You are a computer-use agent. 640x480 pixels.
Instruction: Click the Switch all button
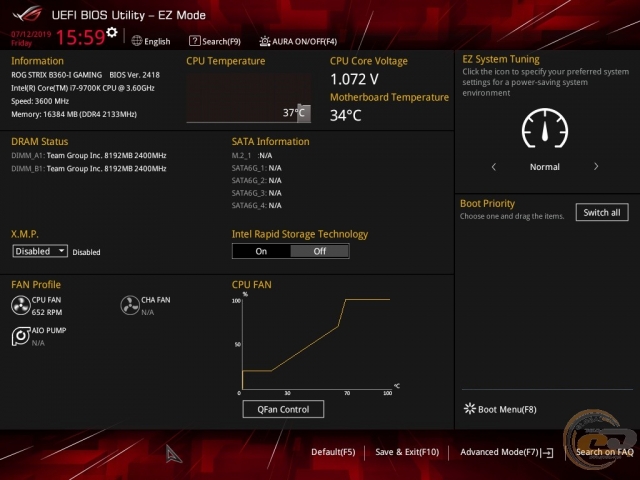click(602, 213)
